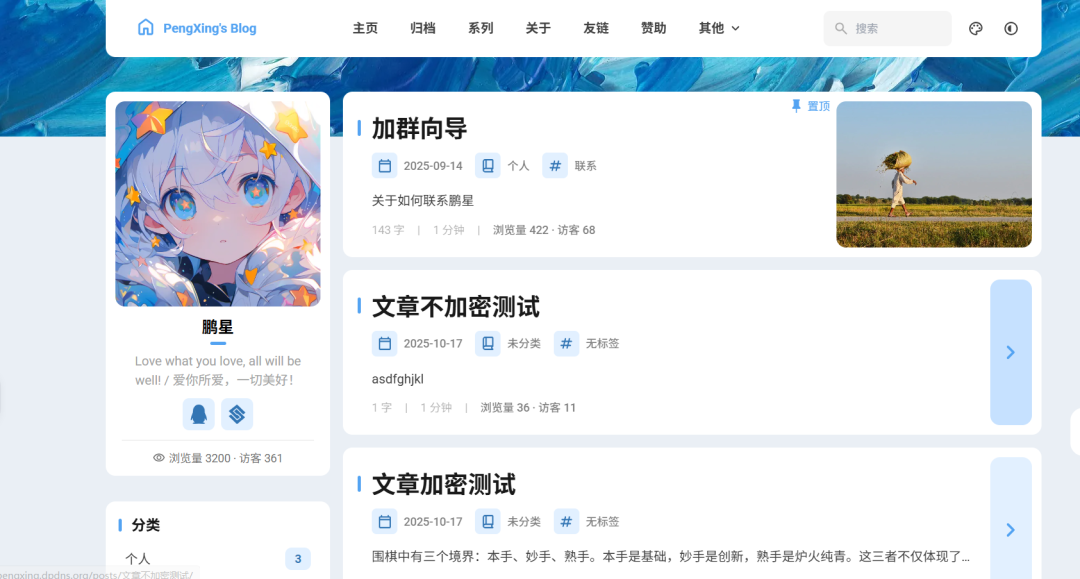Click the QQ penguin icon in profile

click(198, 414)
